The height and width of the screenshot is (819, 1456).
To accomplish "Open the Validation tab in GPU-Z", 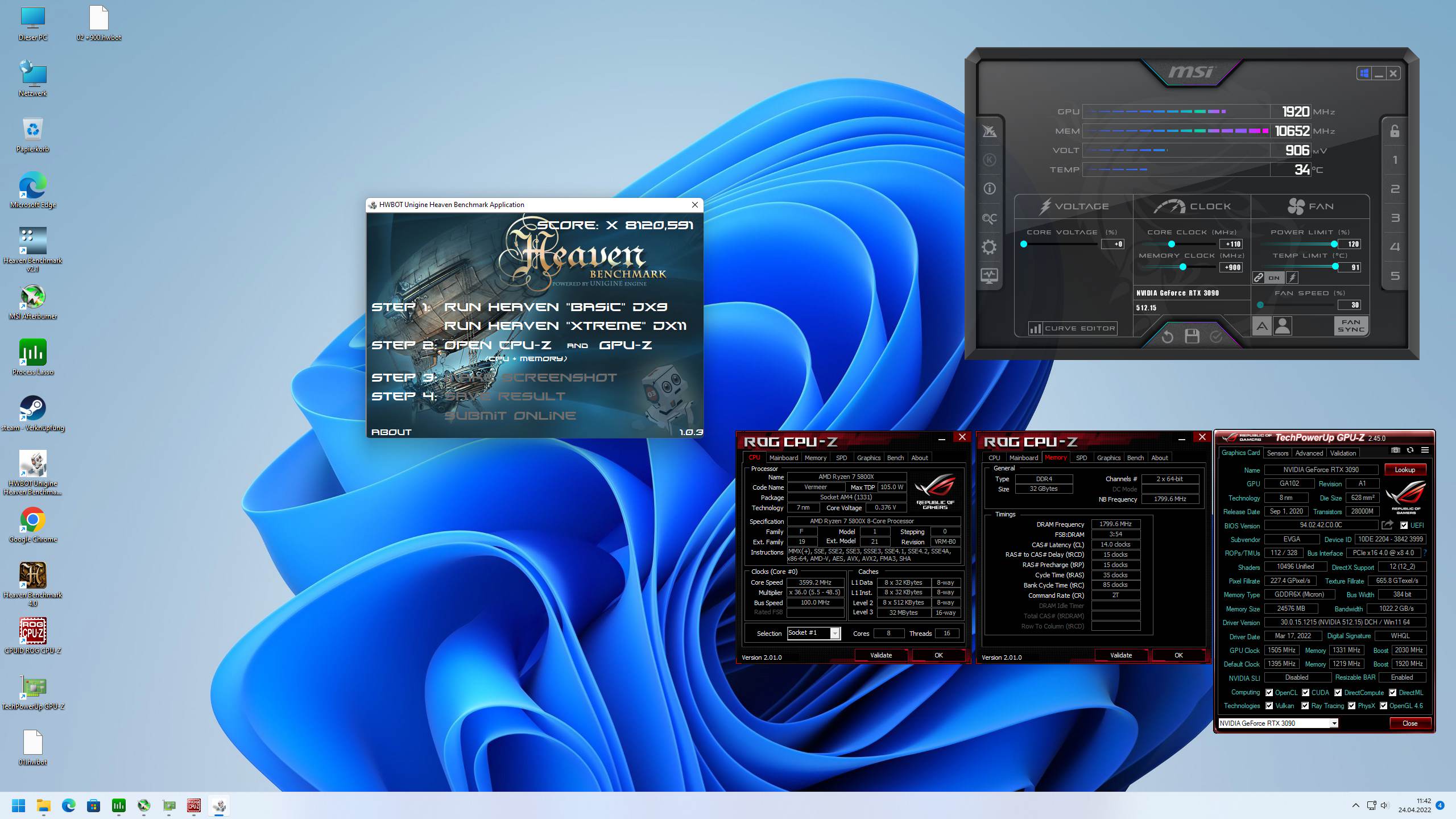I will tap(1343, 453).
